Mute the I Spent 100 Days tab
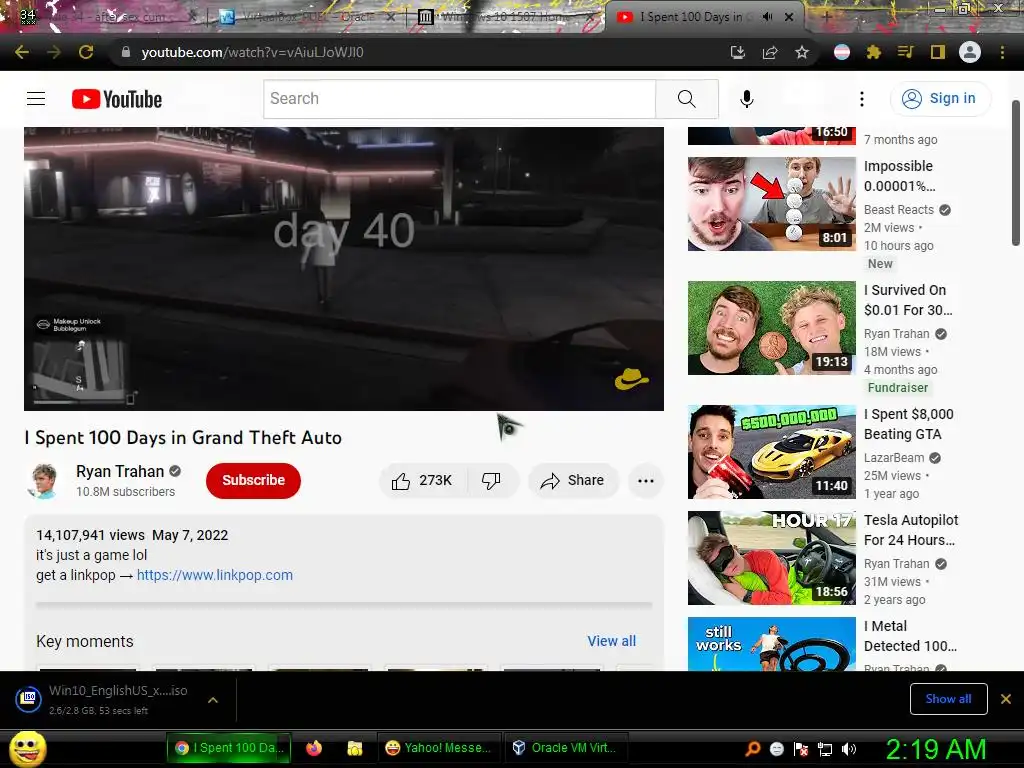Image resolution: width=1024 pixels, height=768 pixels. tap(767, 17)
